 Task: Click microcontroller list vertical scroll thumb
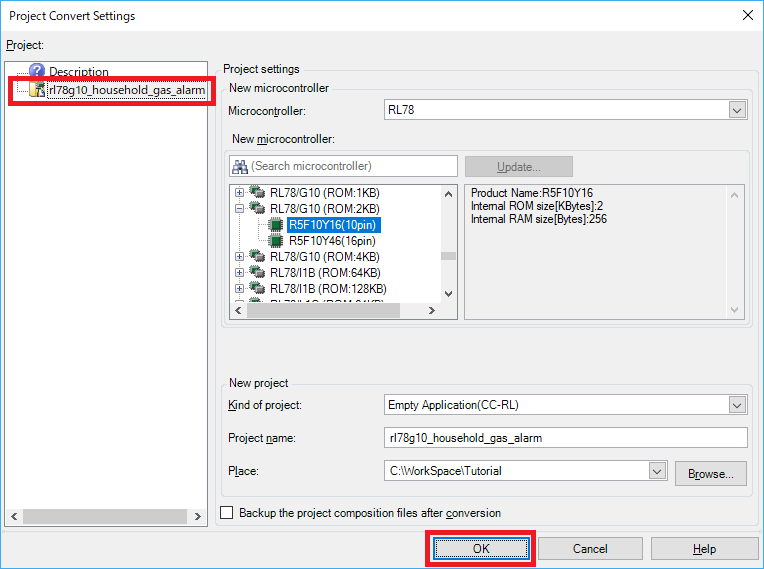(x=449, y=256)
